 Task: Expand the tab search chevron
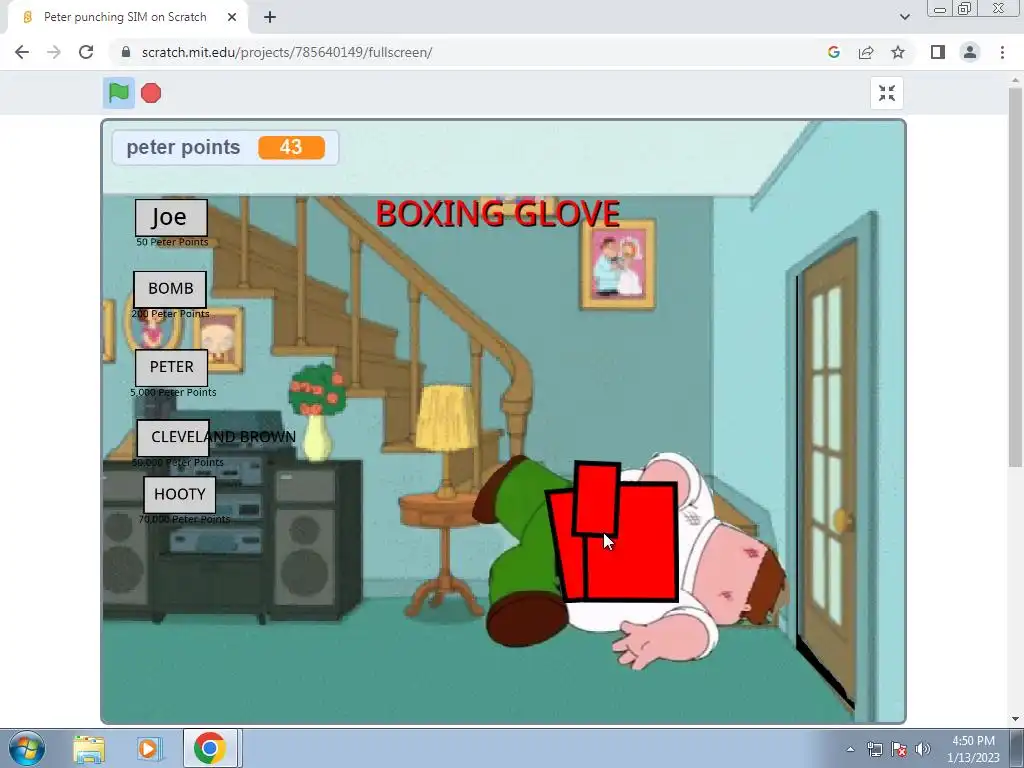[904, 17]
